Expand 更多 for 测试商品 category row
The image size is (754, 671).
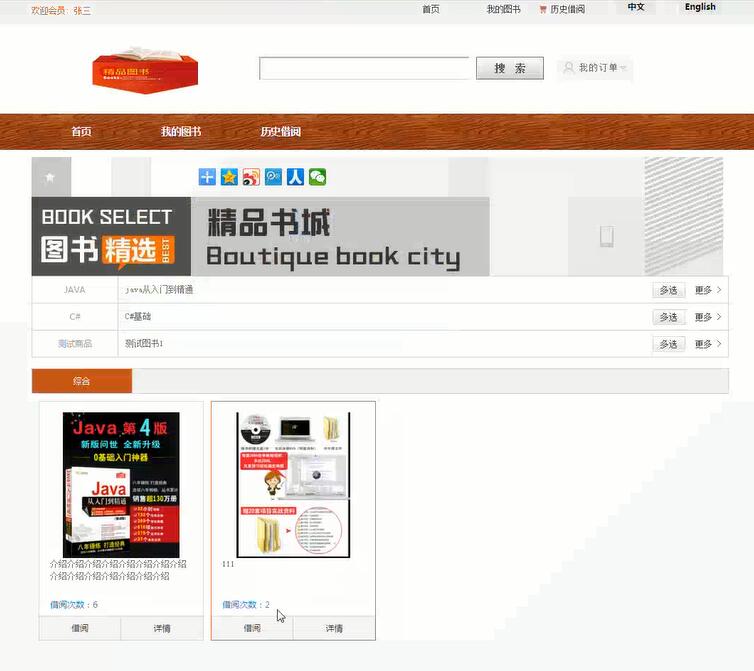pyautogui.click(x=708, y=344)
